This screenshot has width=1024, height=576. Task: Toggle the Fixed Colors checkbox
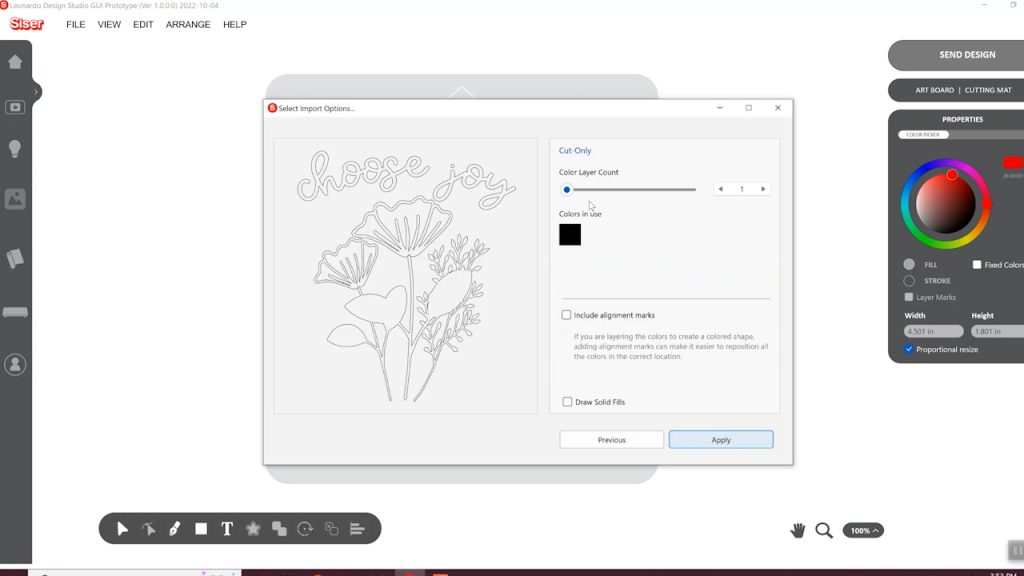tap(977, 264)
